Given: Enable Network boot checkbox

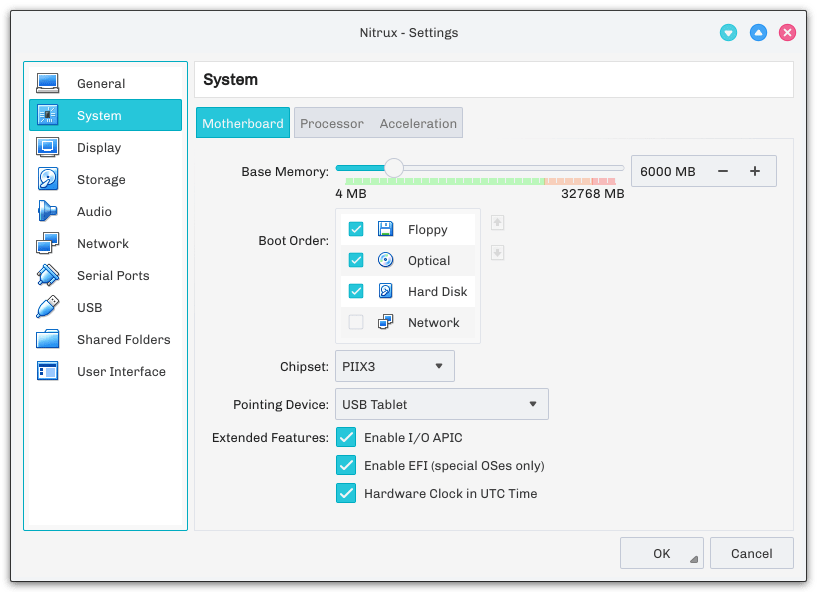Looking at the screenshot, I should [x=356, y=322].
